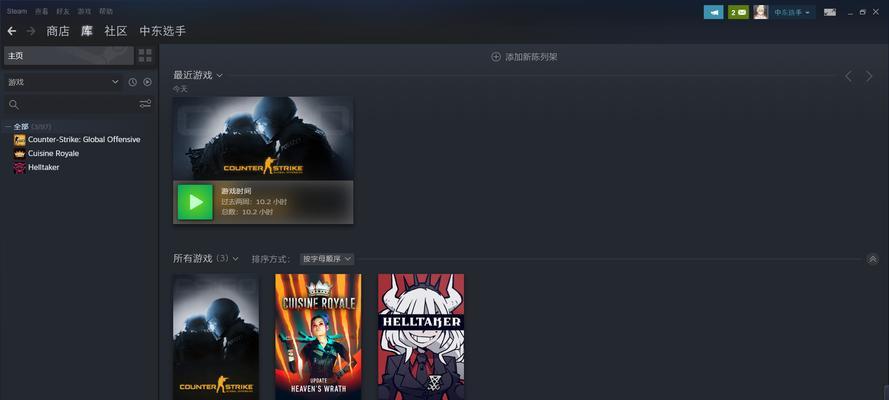Click the profile avatar picture

[x=761, y=12]
